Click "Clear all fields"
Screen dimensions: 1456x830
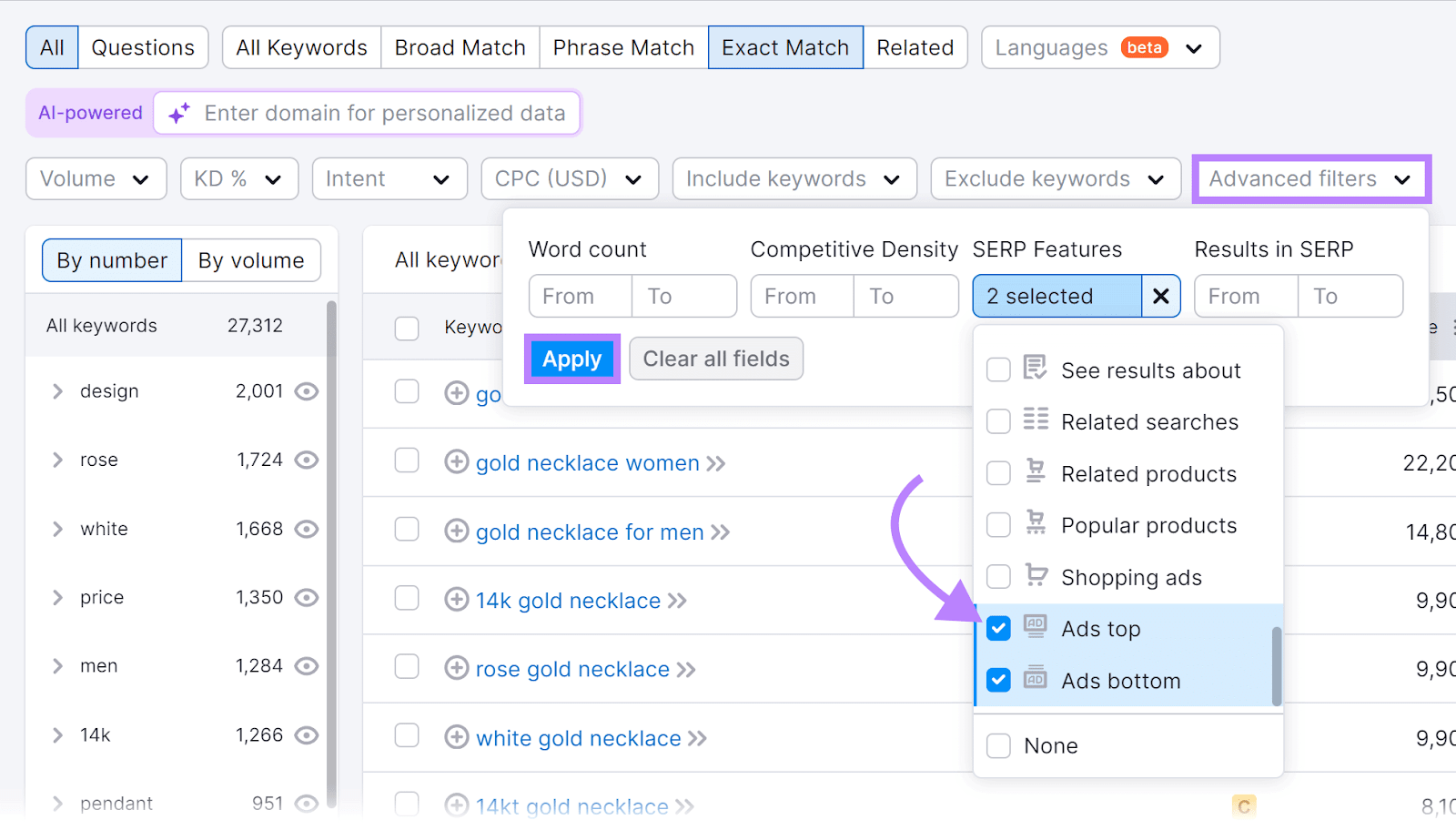coord(715,358)
